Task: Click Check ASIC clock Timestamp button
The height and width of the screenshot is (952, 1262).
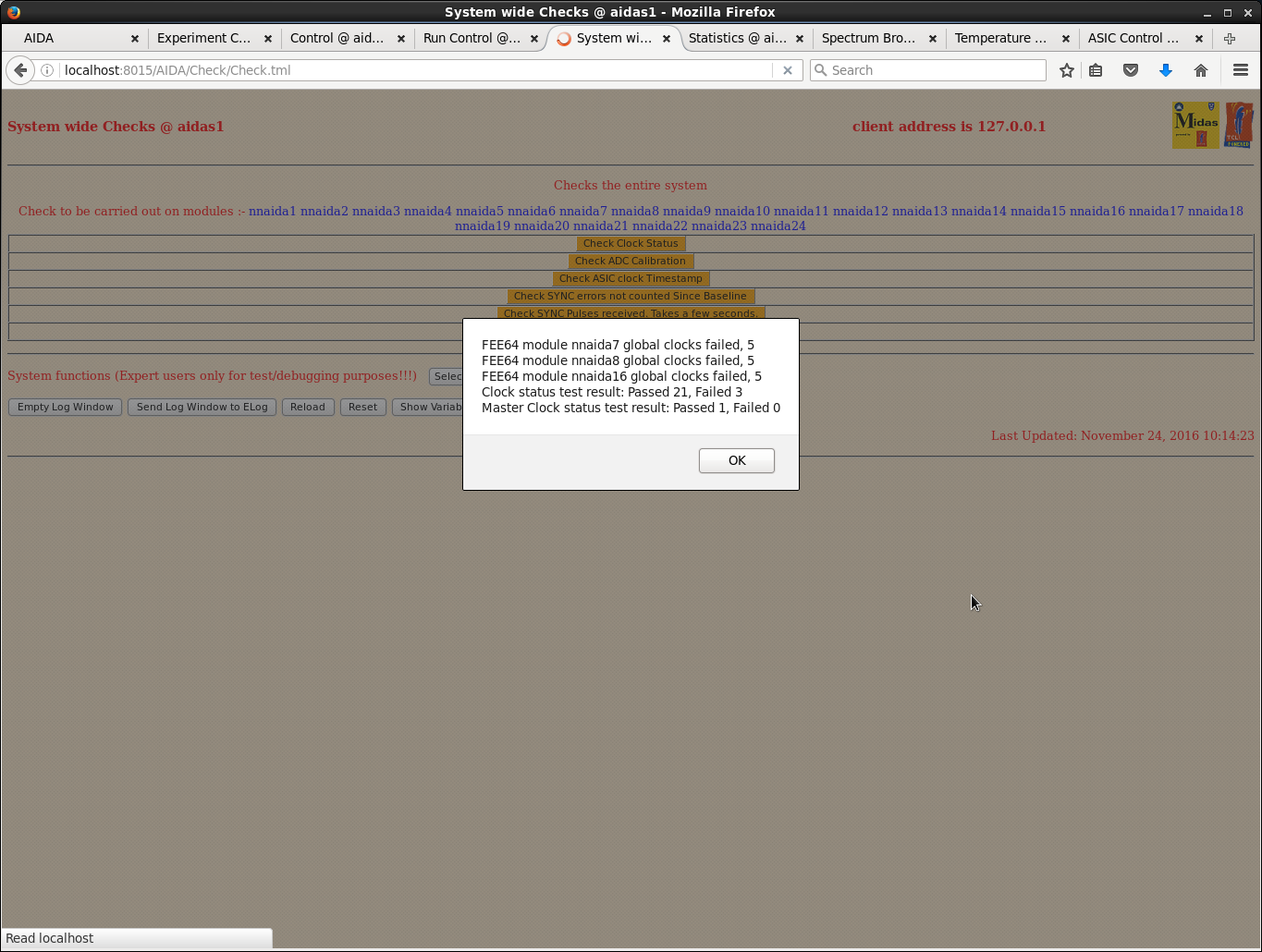Action: (631, 278)
